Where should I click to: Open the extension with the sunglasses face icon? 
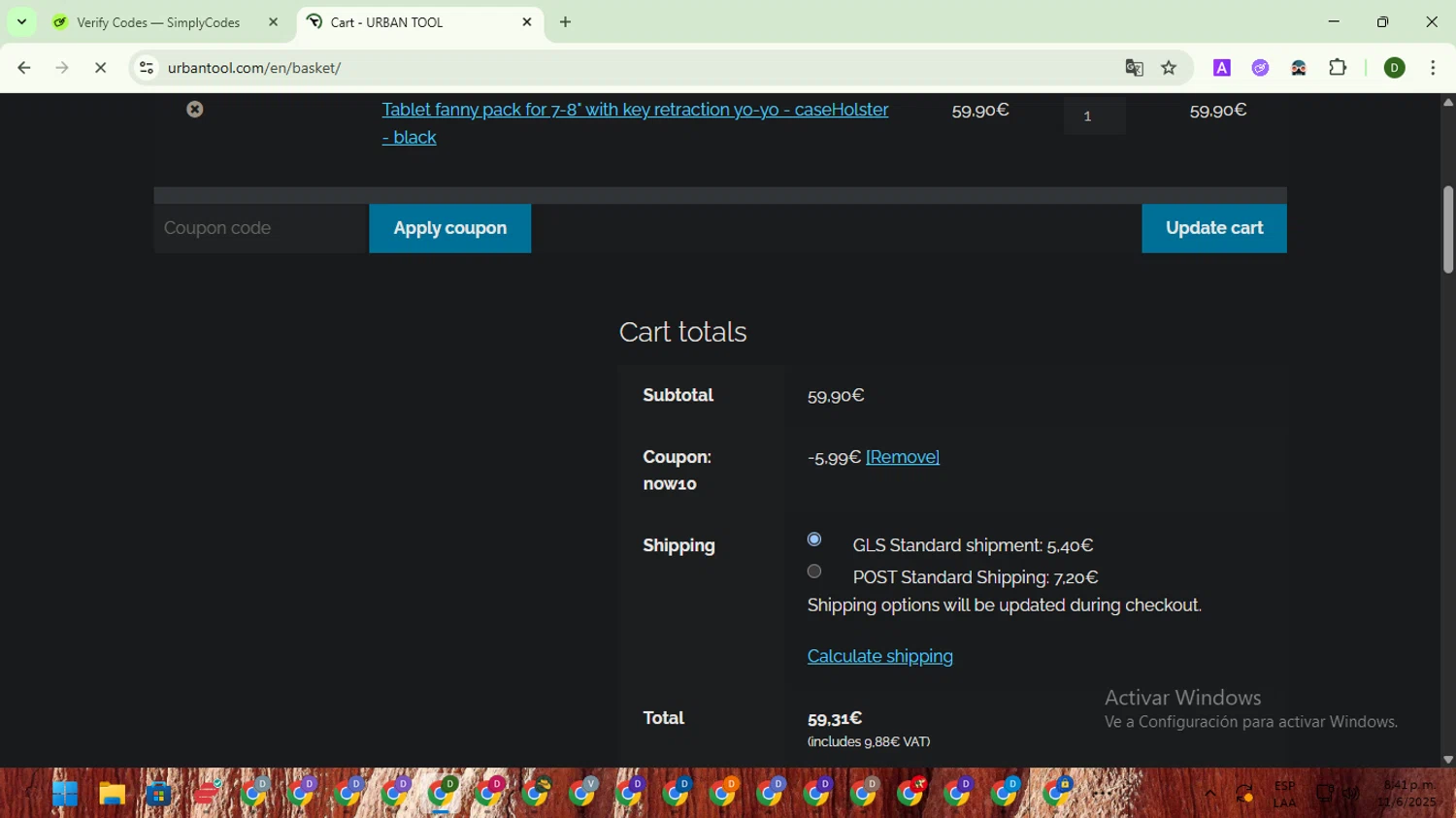click(x=1299, y=68)
